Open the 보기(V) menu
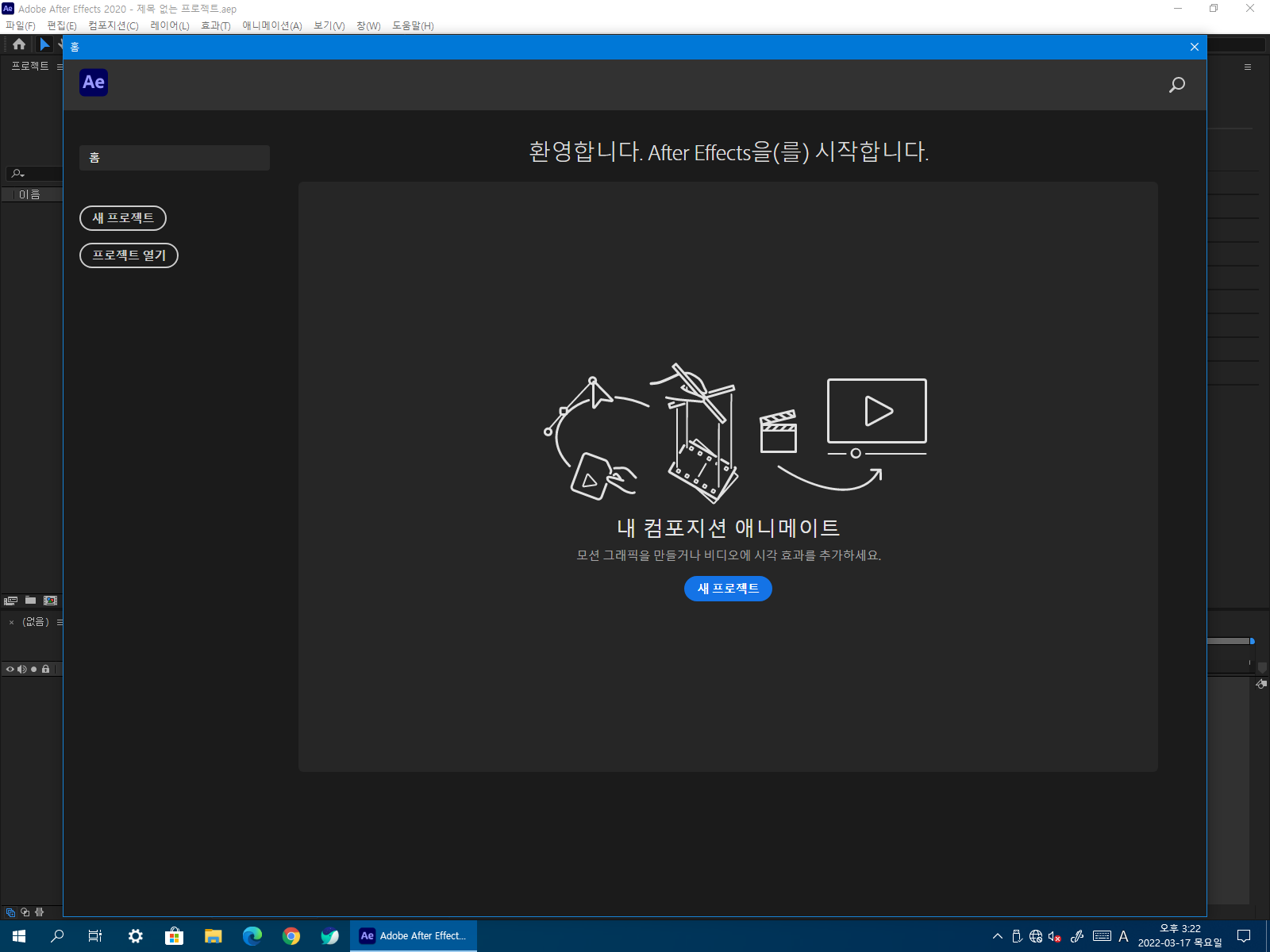Image resolution: width=1270 pixels, height=952 pixels. pyautogui.click(x=329, y=26)
